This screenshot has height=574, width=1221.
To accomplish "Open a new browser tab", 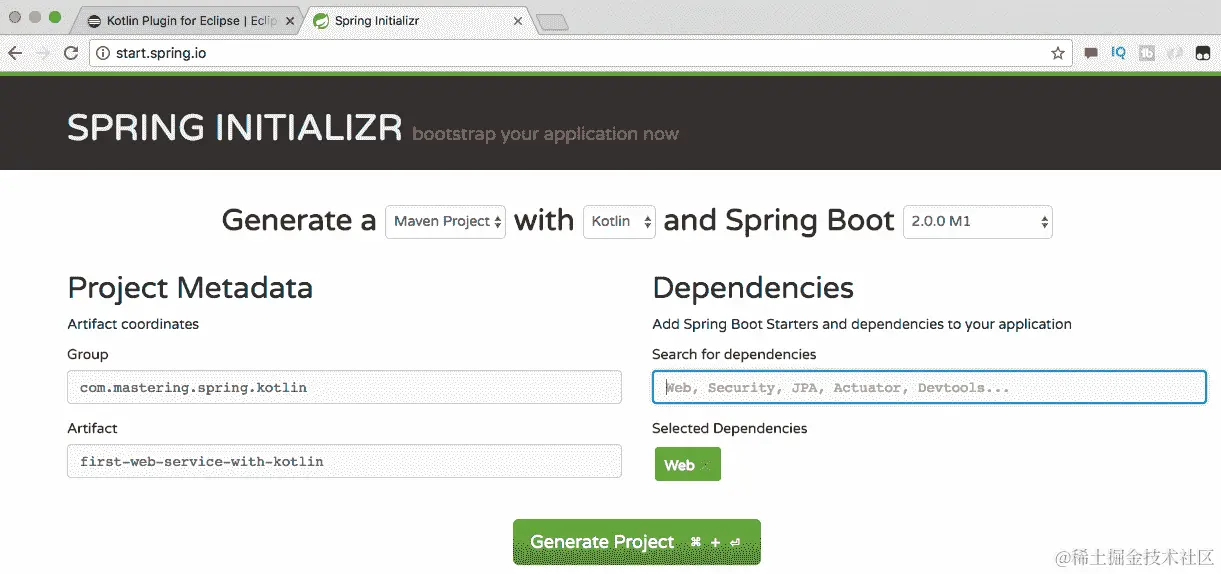I will click(x=551, y=22).
